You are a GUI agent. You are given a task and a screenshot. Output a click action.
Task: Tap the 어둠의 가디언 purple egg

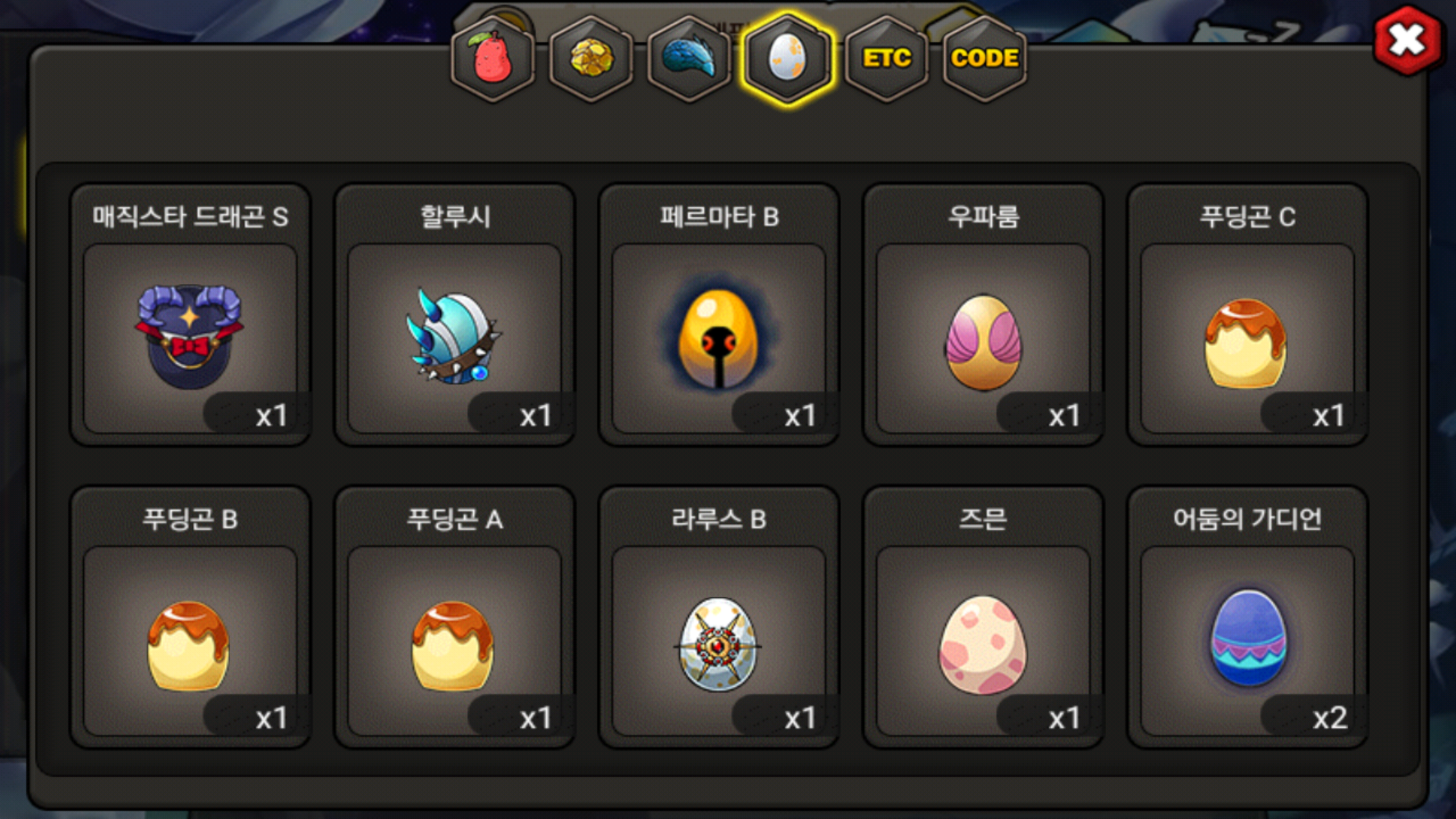point(1247,641)
